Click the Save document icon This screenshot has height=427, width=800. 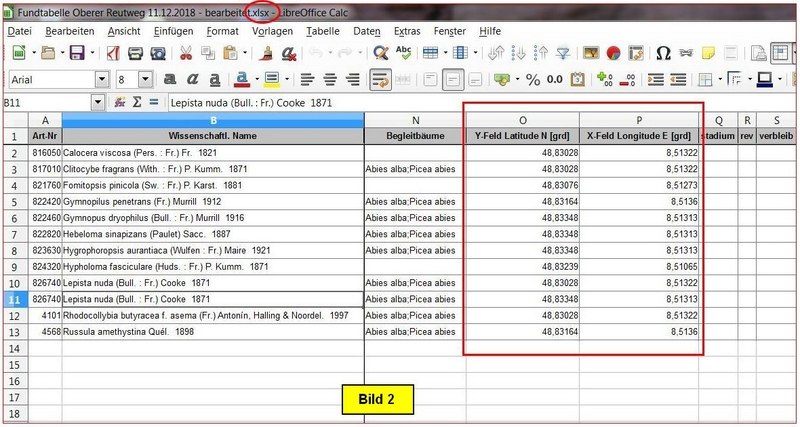coord(76,54)
